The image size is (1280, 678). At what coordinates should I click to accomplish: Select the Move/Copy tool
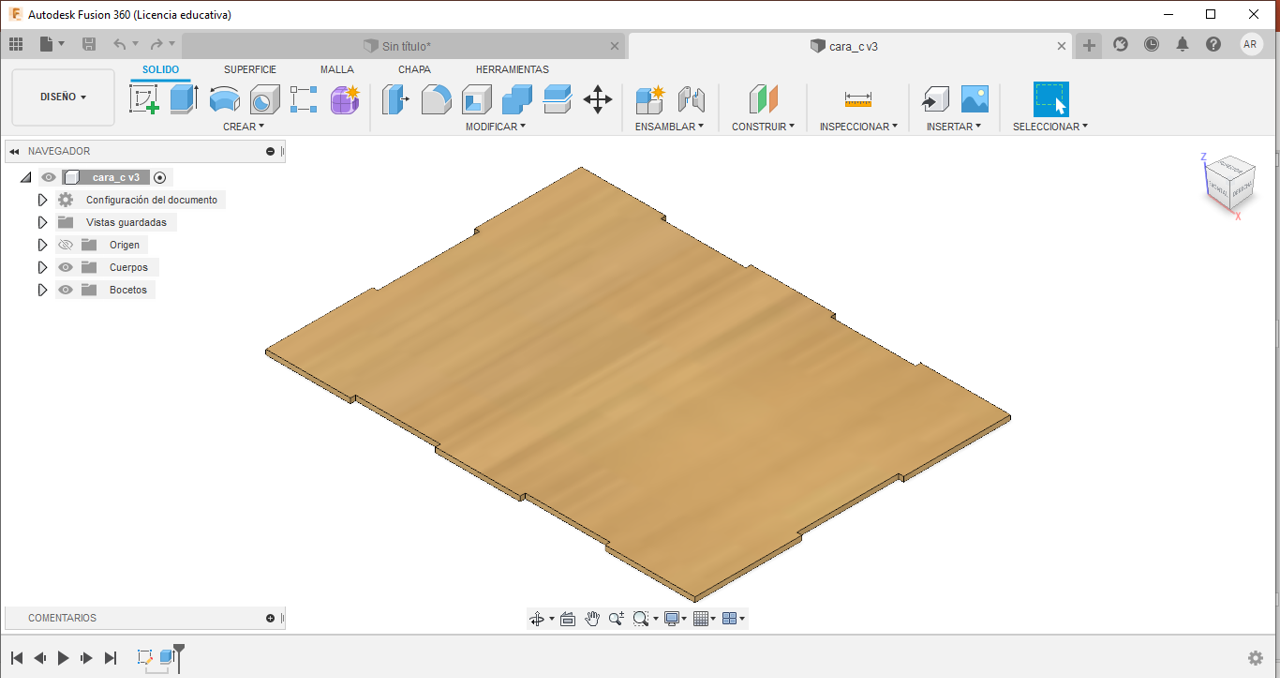pyautogui.click(x=598, y=99)
